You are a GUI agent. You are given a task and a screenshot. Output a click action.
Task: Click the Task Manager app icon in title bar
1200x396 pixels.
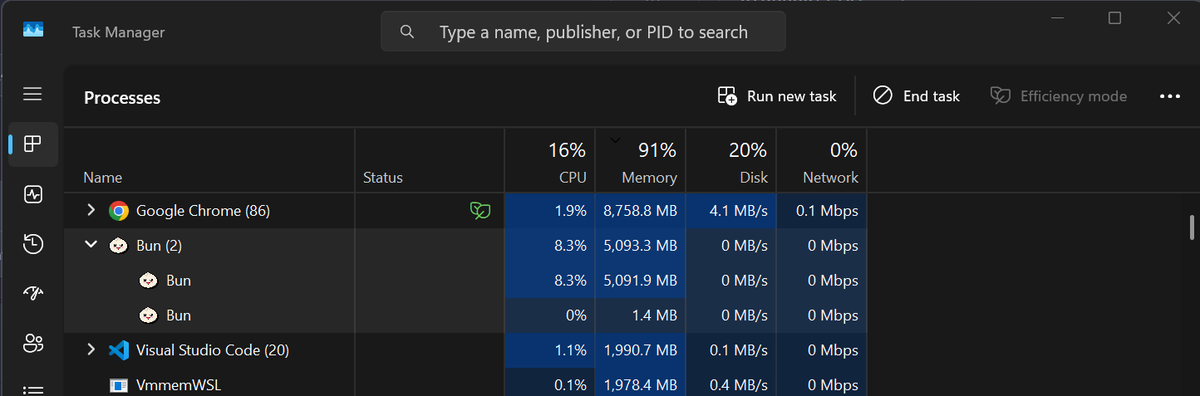(33, 31)
